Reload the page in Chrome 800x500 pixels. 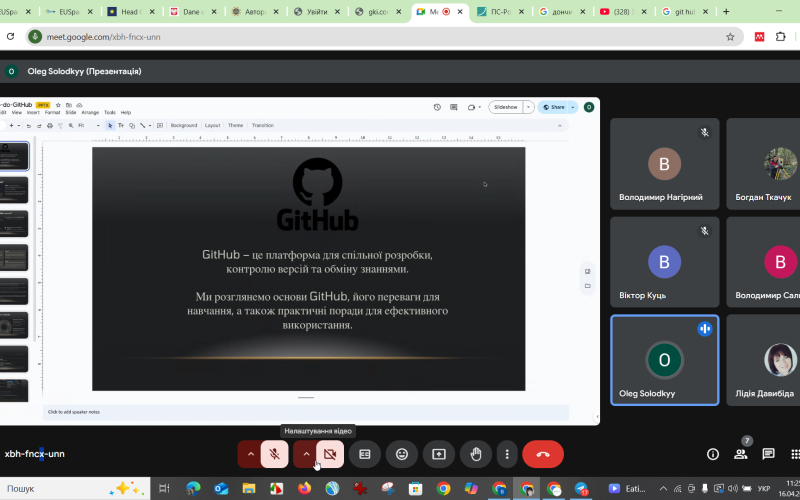(x=10, y=37)
